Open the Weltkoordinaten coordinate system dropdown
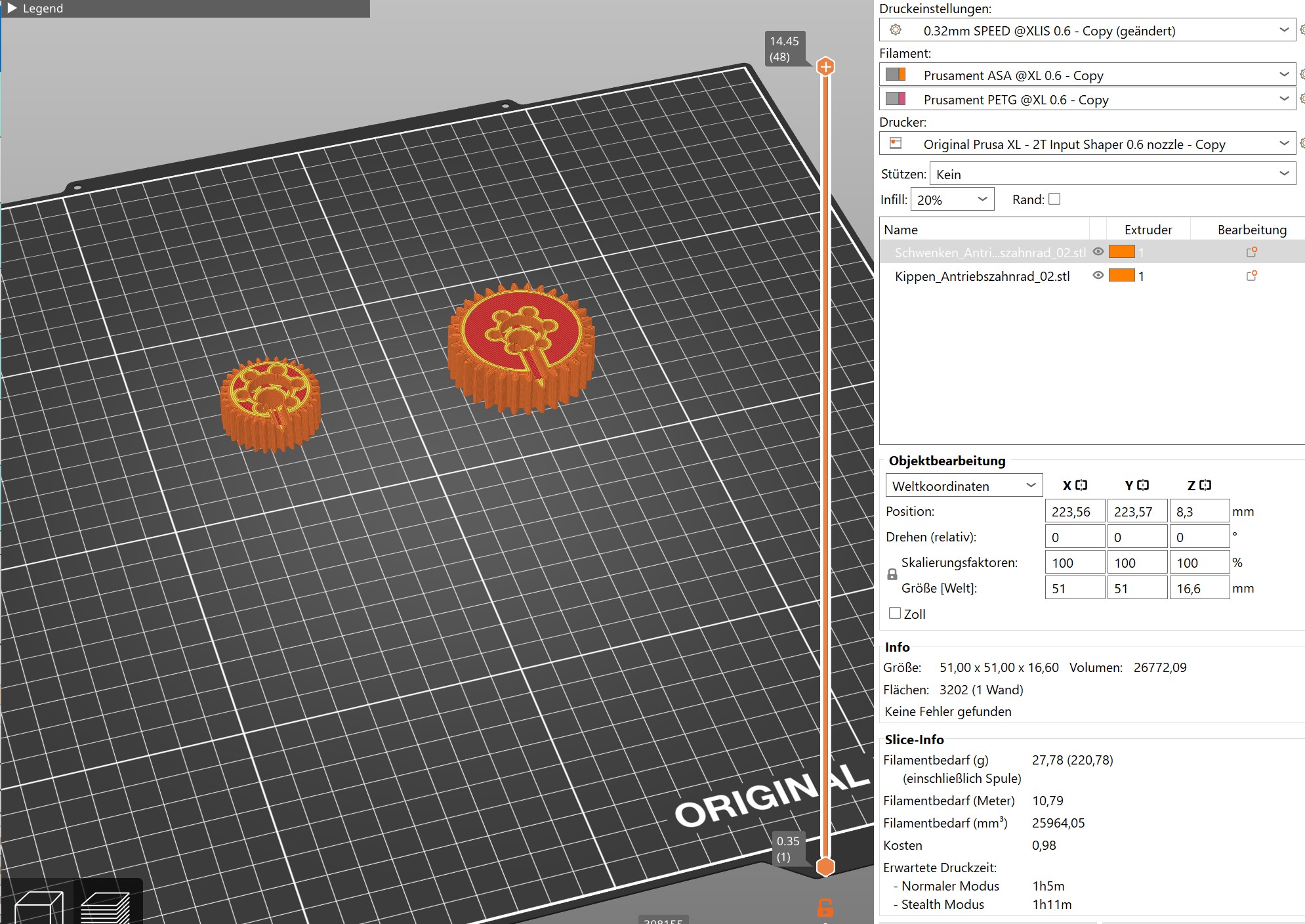This screenshot has height=924, width=1305. click(964, 486)
